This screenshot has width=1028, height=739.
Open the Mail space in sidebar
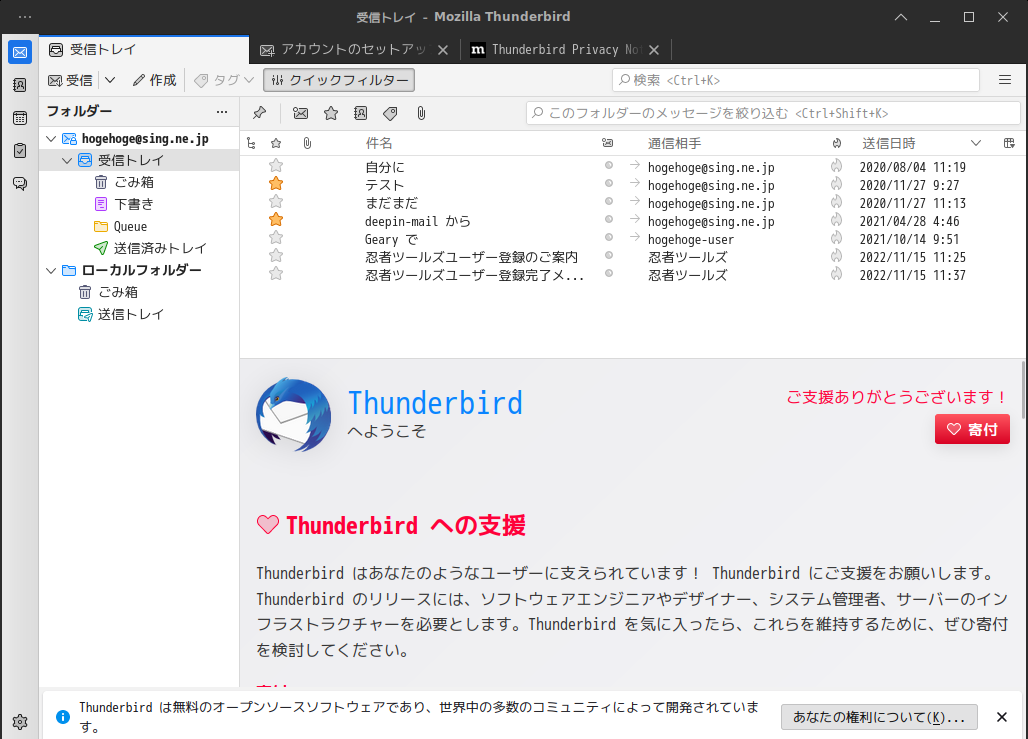click(x=20, y=52)
